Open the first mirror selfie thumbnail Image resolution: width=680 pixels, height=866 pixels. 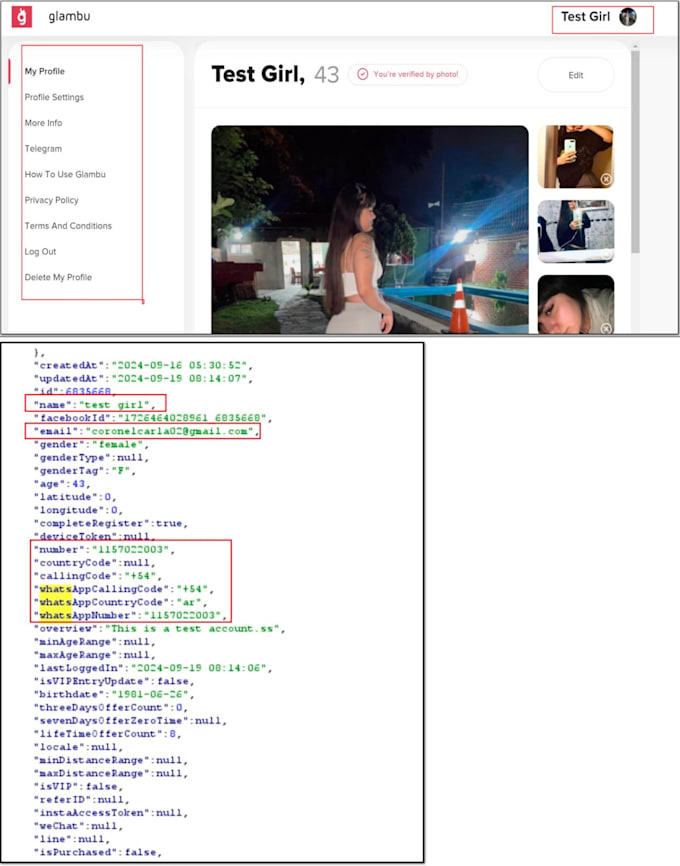[576, 157]
